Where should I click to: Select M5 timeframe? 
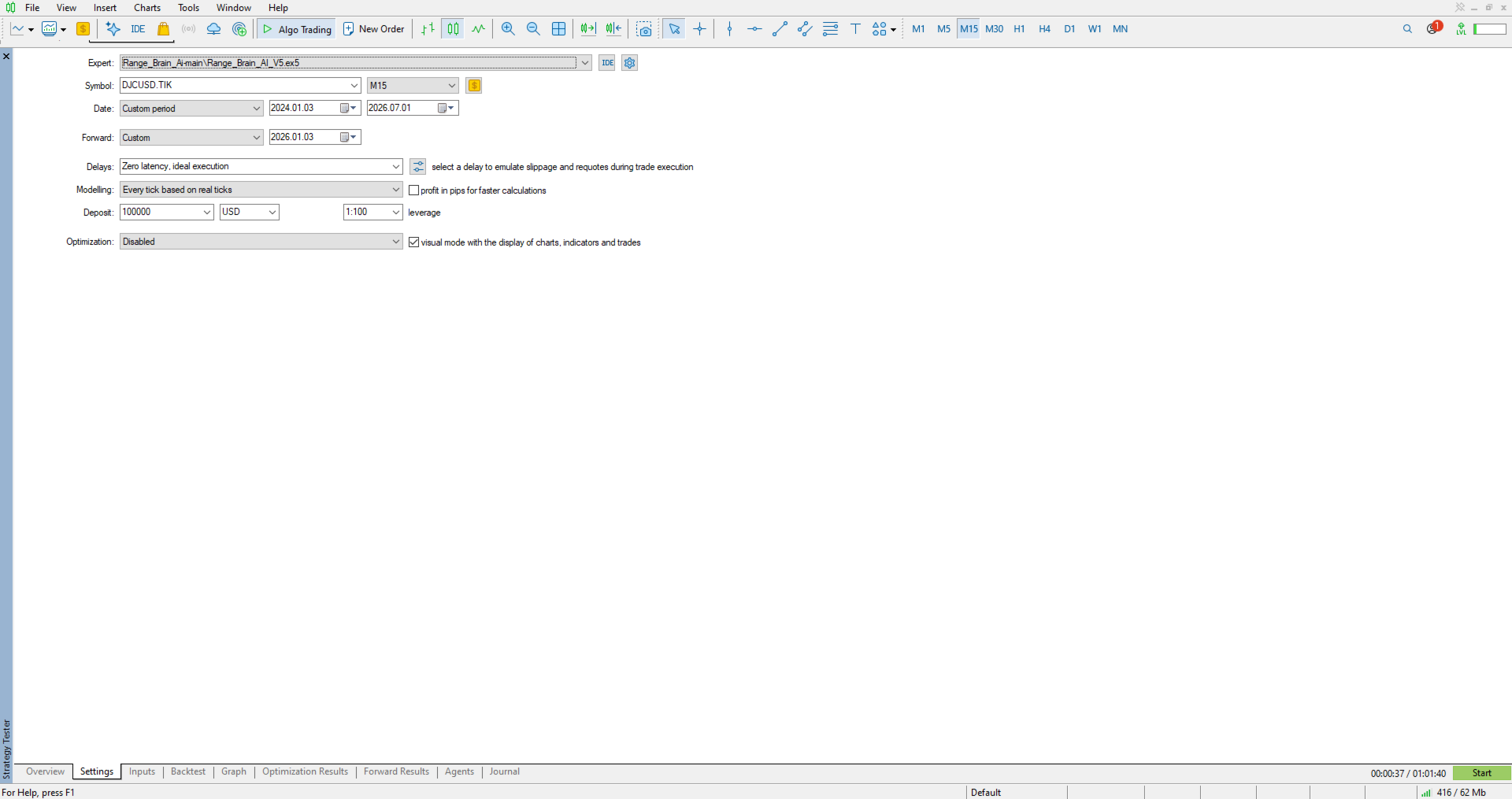943,29
